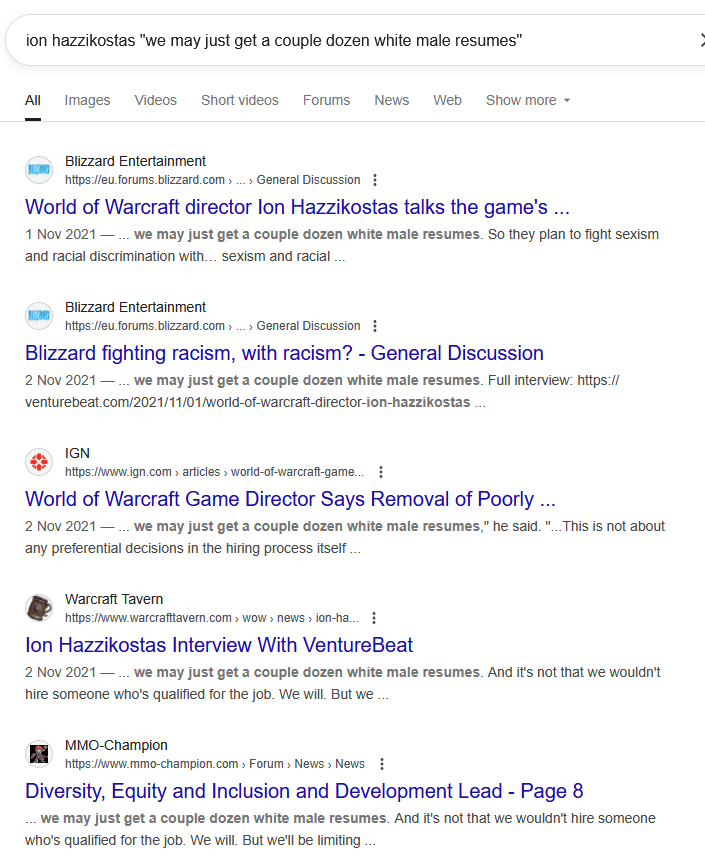The height and width of the screenshot is (862, 705).
Task: Open 'World of Warcraft director Ion Hazzikostas talks' link
Action: click(298, 207)
